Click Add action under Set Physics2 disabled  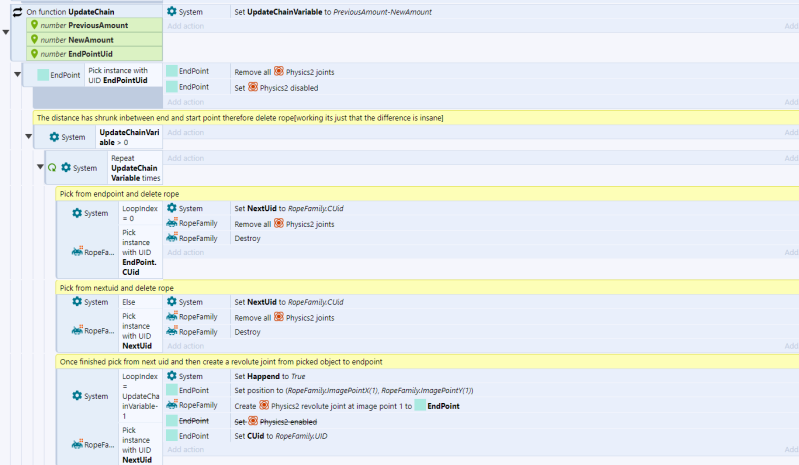point(185,102)
